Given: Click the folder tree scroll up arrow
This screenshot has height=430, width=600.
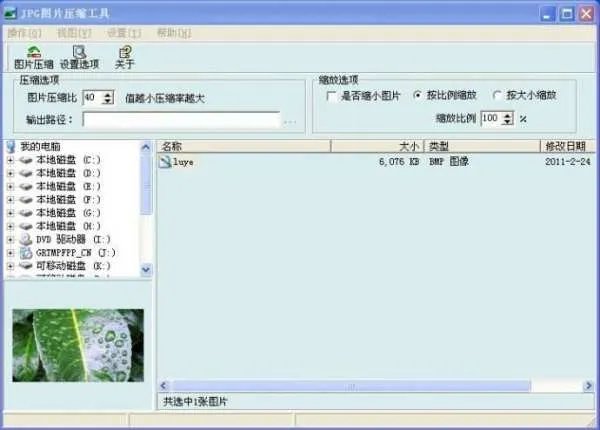Looking at the screenshot, I should point(146,147).
